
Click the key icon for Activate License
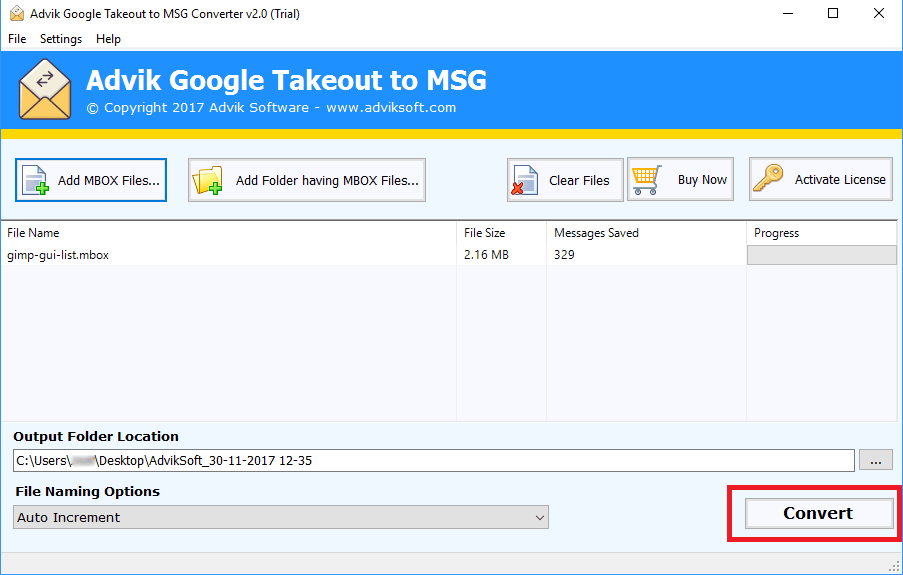[768, 179]
